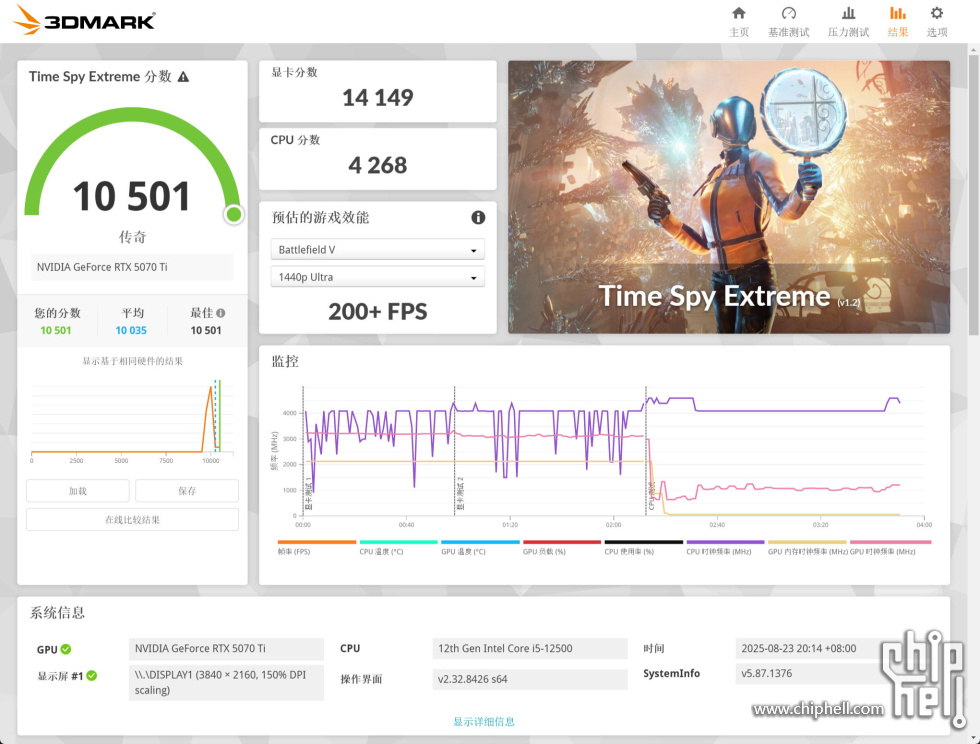980x744 pixels.
Task: Click the load result button
Action: pyautogui.click(x=78, y=491)
